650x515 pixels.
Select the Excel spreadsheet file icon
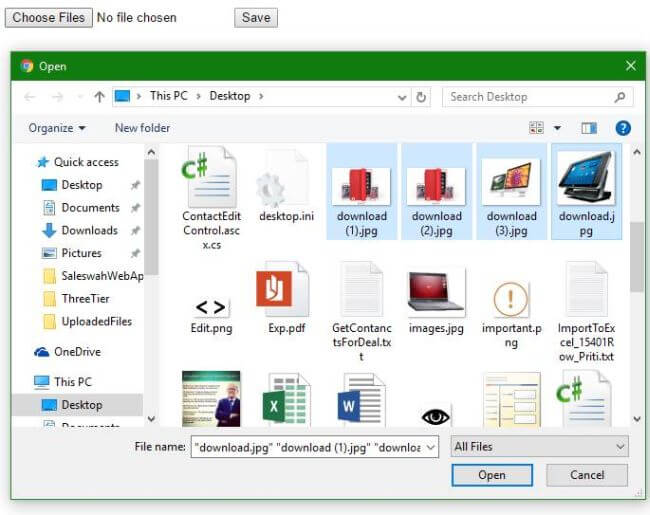click(x=286, y=400)
